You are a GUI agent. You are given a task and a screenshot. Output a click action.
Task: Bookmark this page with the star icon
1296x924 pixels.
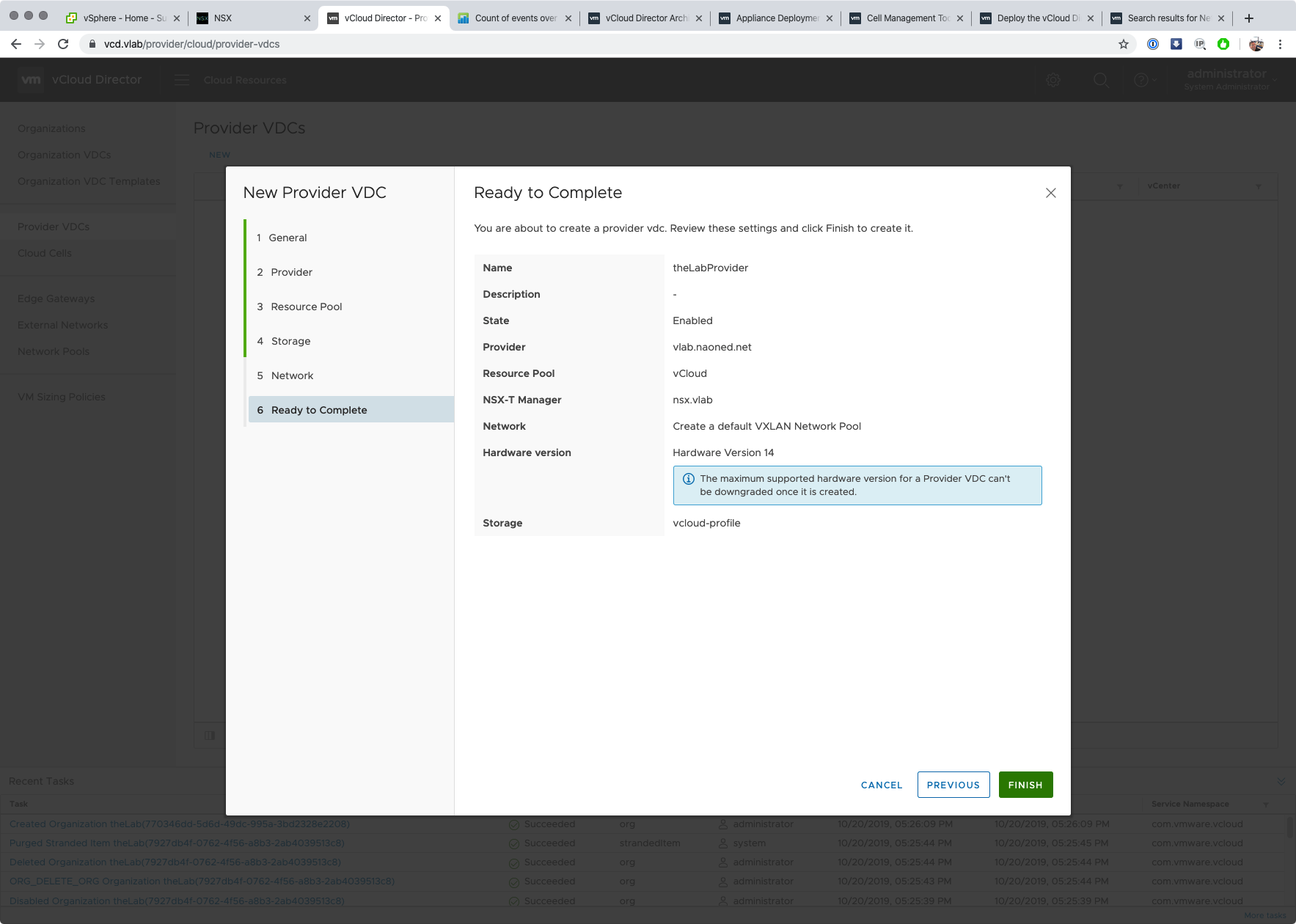[x=1123, y=44]
